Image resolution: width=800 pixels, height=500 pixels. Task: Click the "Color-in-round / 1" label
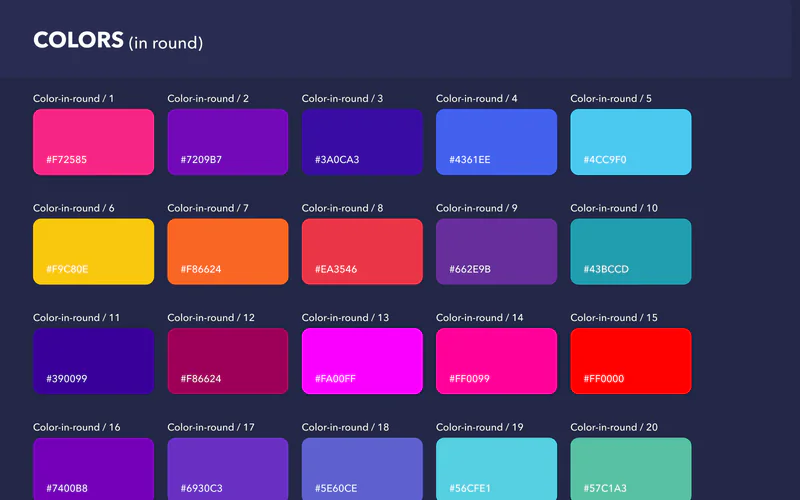click(73, 98)
